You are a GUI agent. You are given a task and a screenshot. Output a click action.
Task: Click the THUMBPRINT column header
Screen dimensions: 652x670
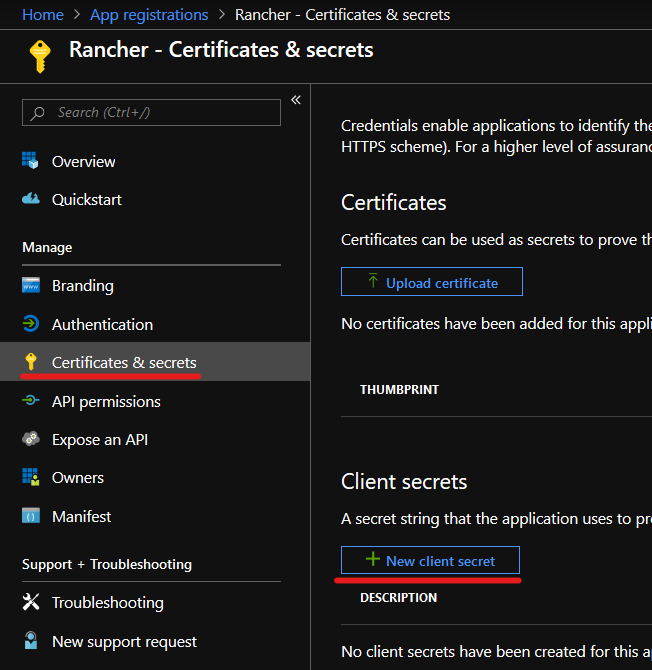(x=399, y=389)
